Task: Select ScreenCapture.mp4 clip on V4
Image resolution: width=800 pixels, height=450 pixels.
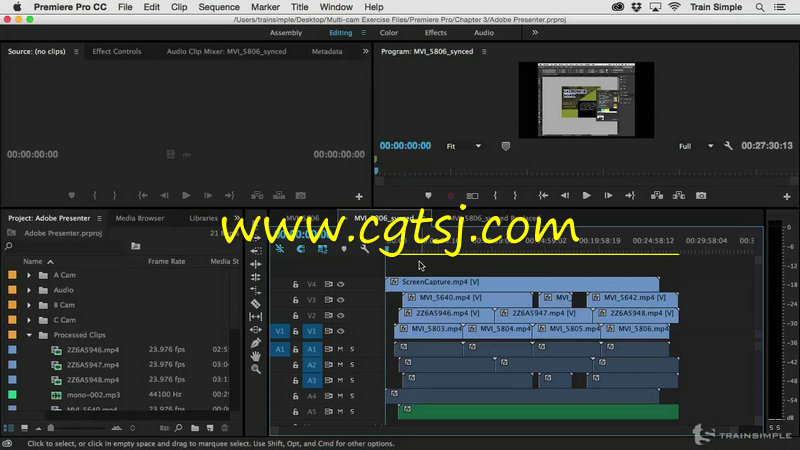Action: (522, 283)
